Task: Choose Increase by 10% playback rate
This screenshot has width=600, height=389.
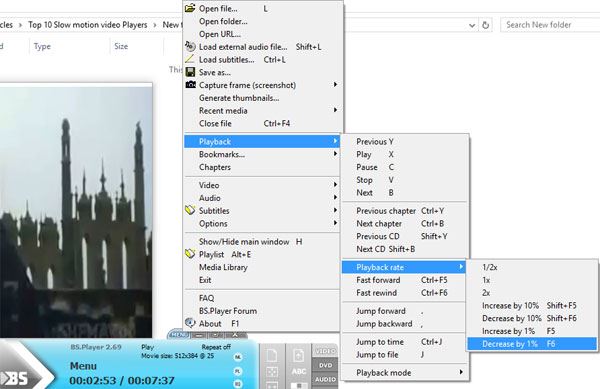Action: [x=532, y=306]
